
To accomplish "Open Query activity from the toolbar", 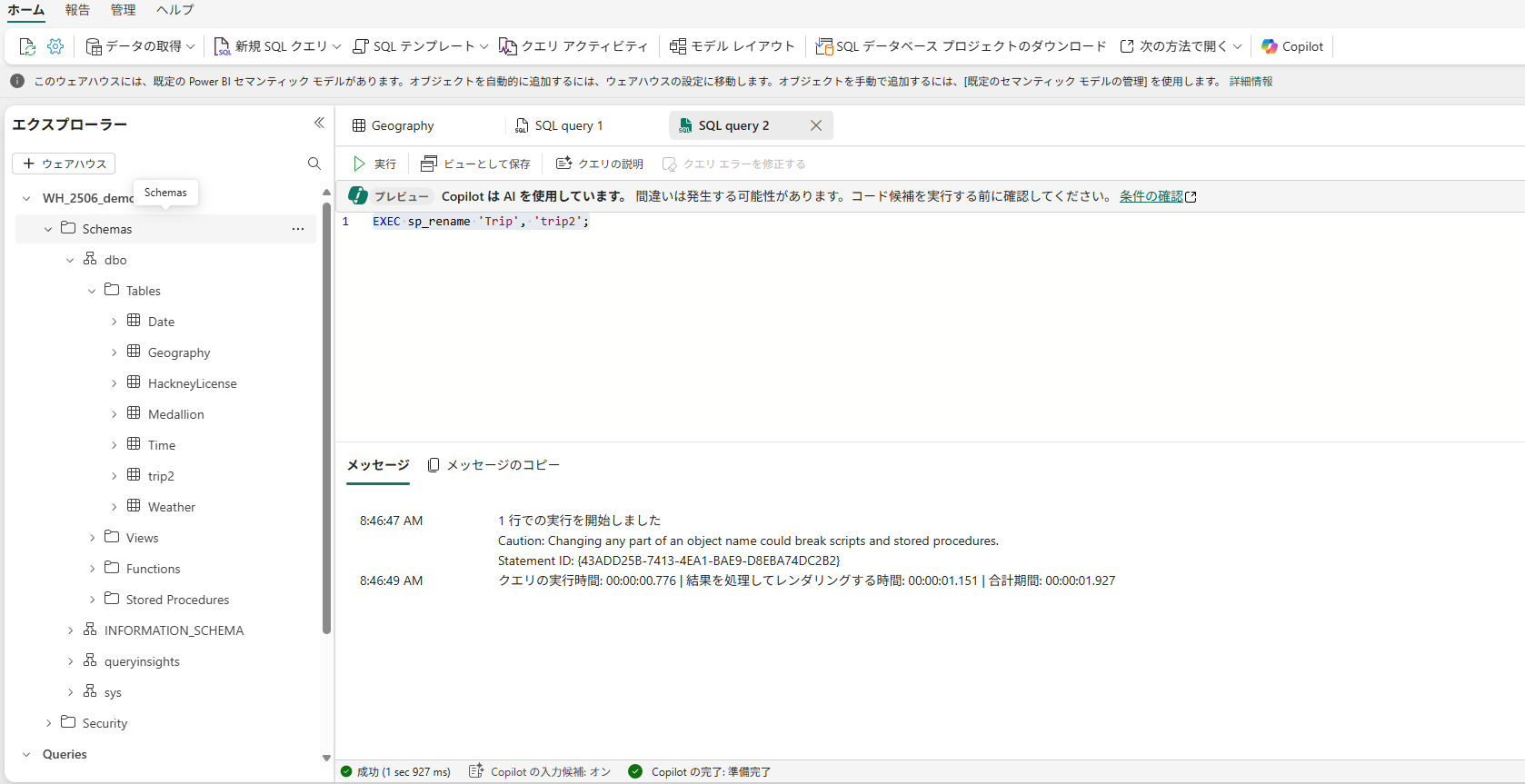I will click(x=573, y=46).
